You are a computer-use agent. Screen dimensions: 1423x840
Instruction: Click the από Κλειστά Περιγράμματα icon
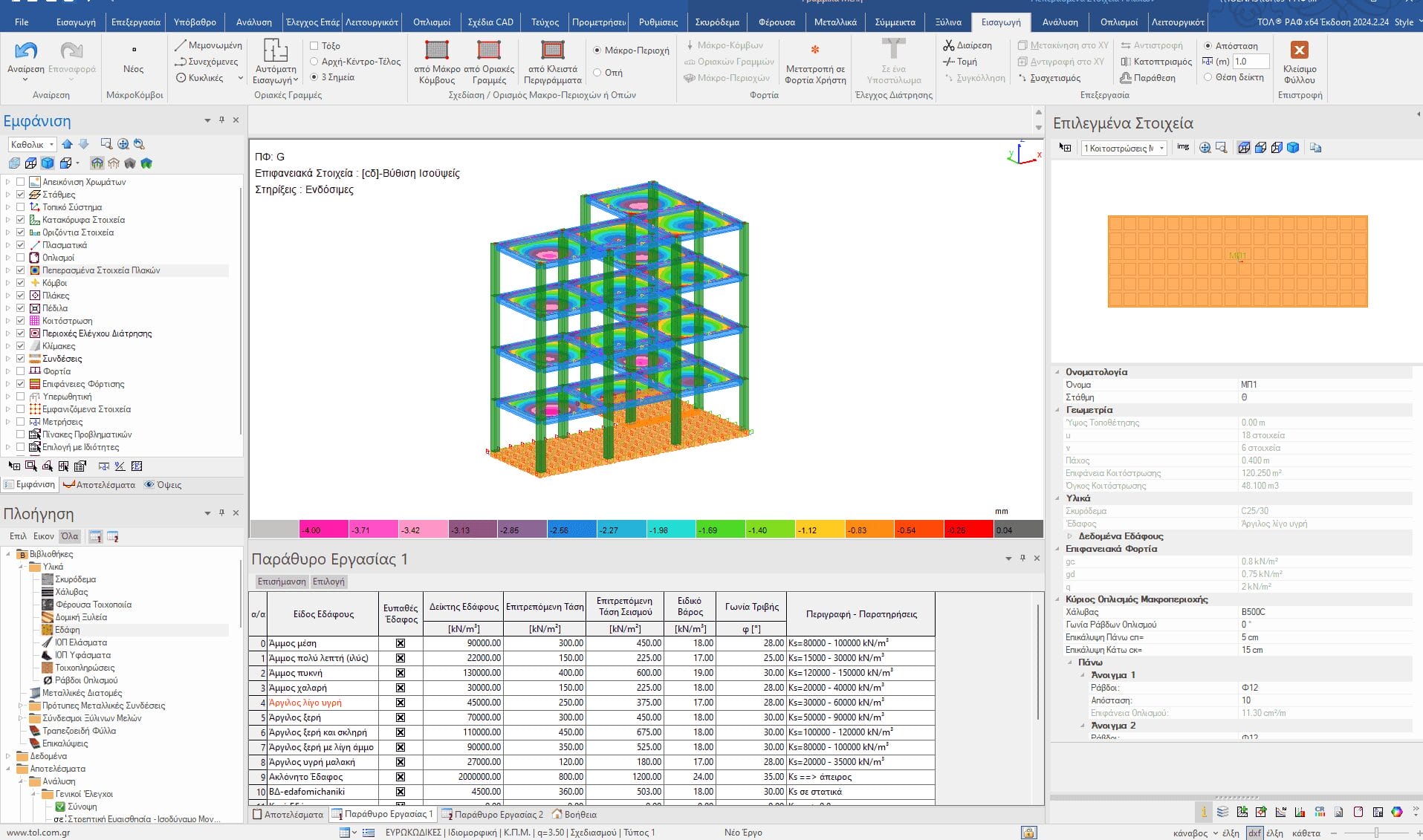552,51
